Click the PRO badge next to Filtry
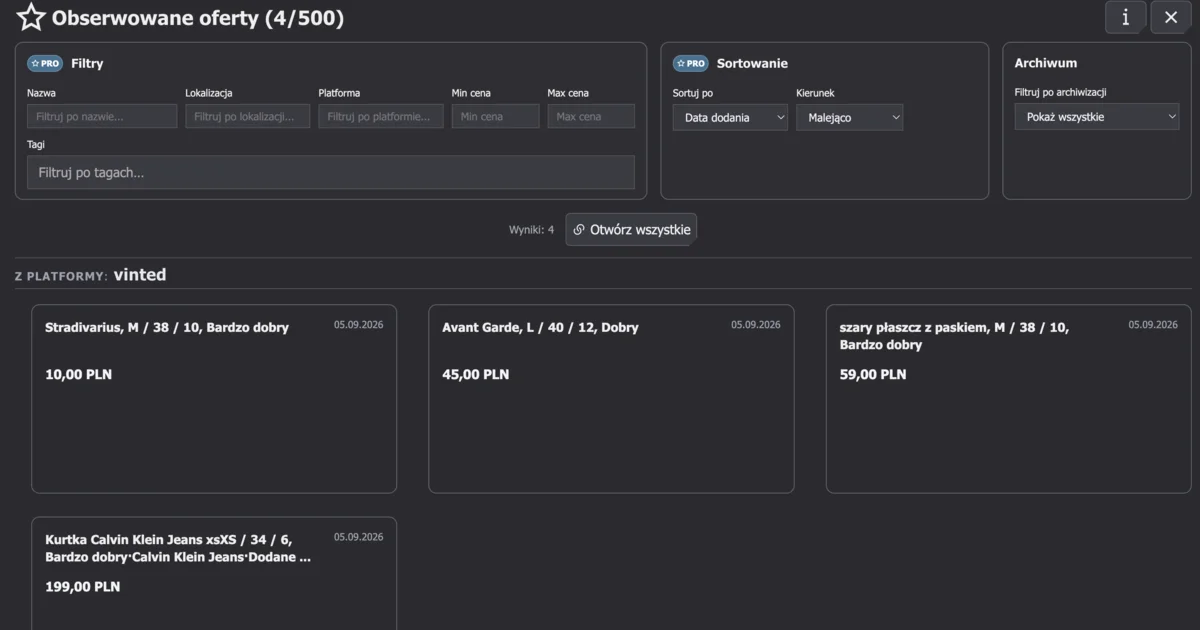Viewport: 1200px width, 630px height. (x=45, y=63)
